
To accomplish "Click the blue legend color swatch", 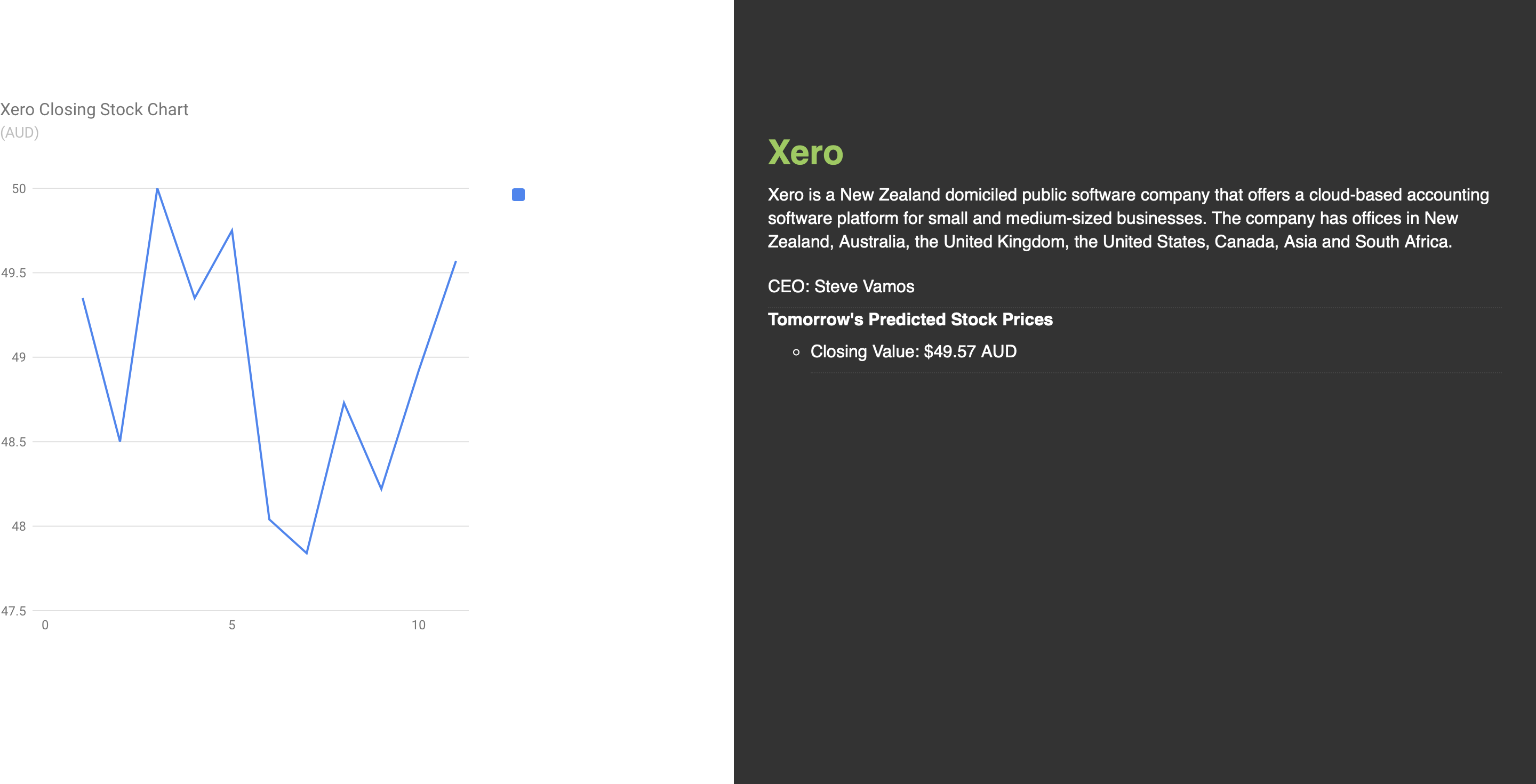I will click(x=518, y=195).
